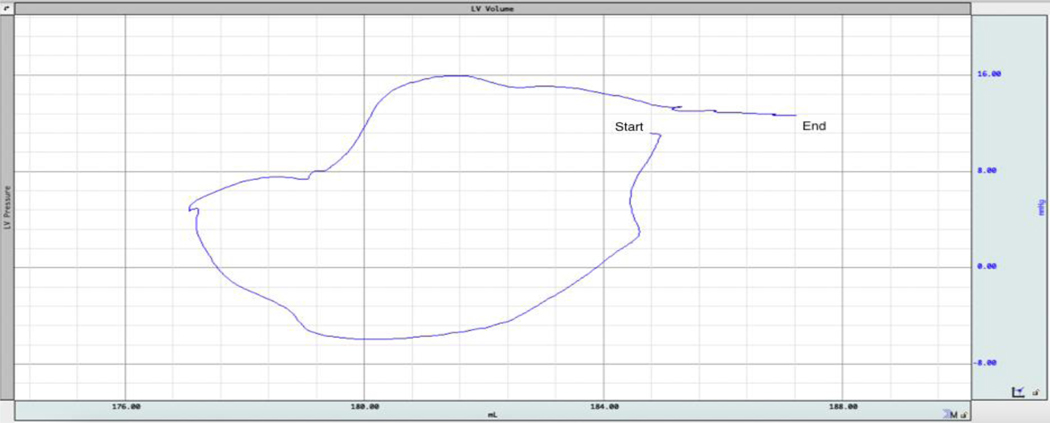Toggle the horizontal axis lock icon

963,416
